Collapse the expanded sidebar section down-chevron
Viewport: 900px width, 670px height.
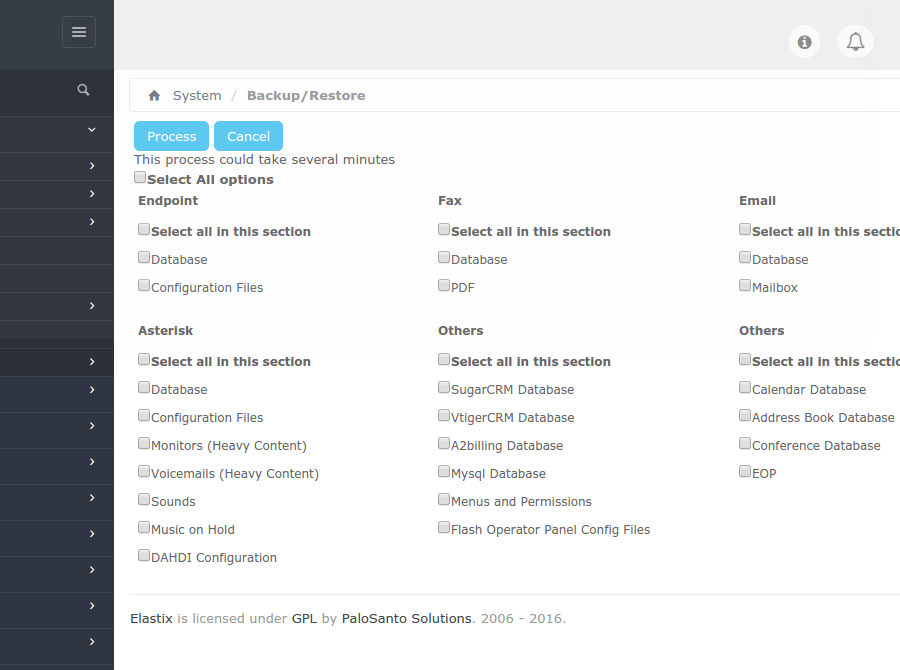pyautogui.click(x=91, y=129)
